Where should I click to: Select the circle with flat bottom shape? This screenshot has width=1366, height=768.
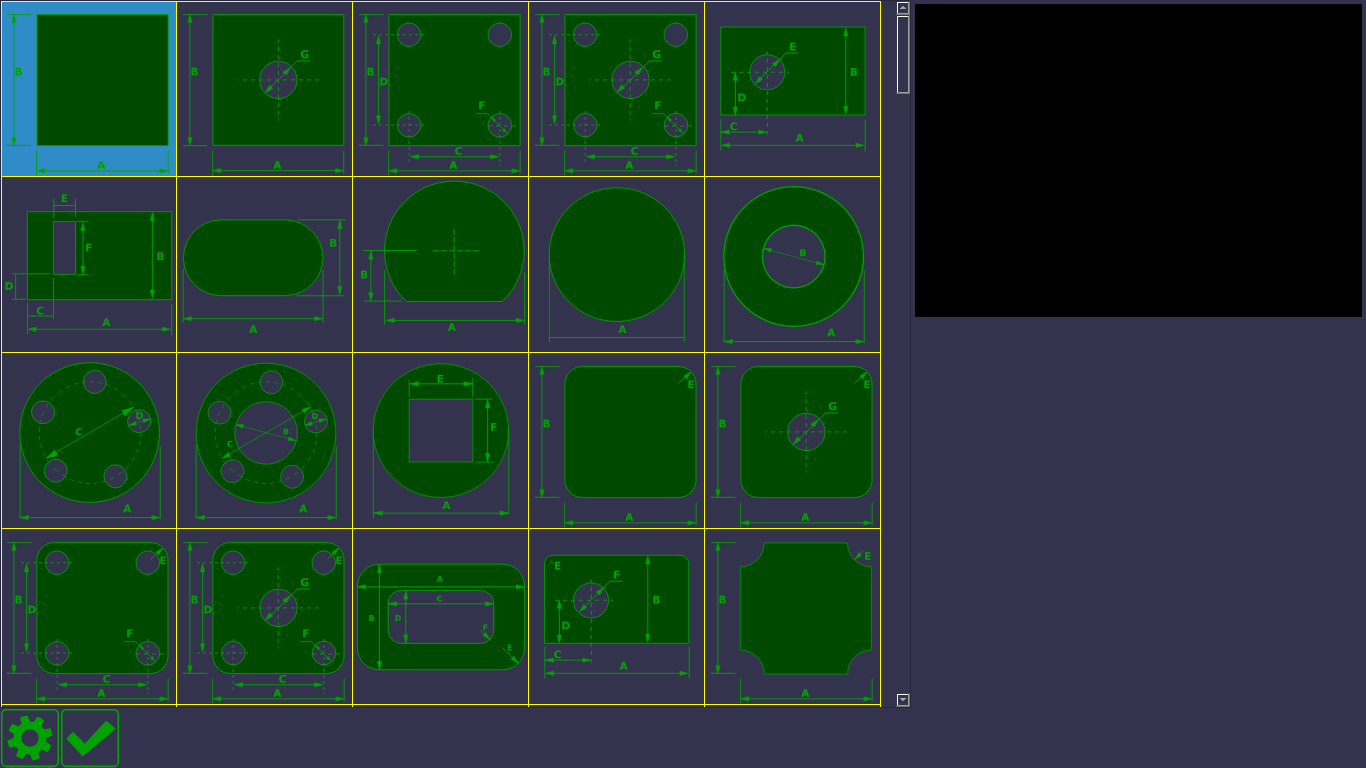[441, 264]
